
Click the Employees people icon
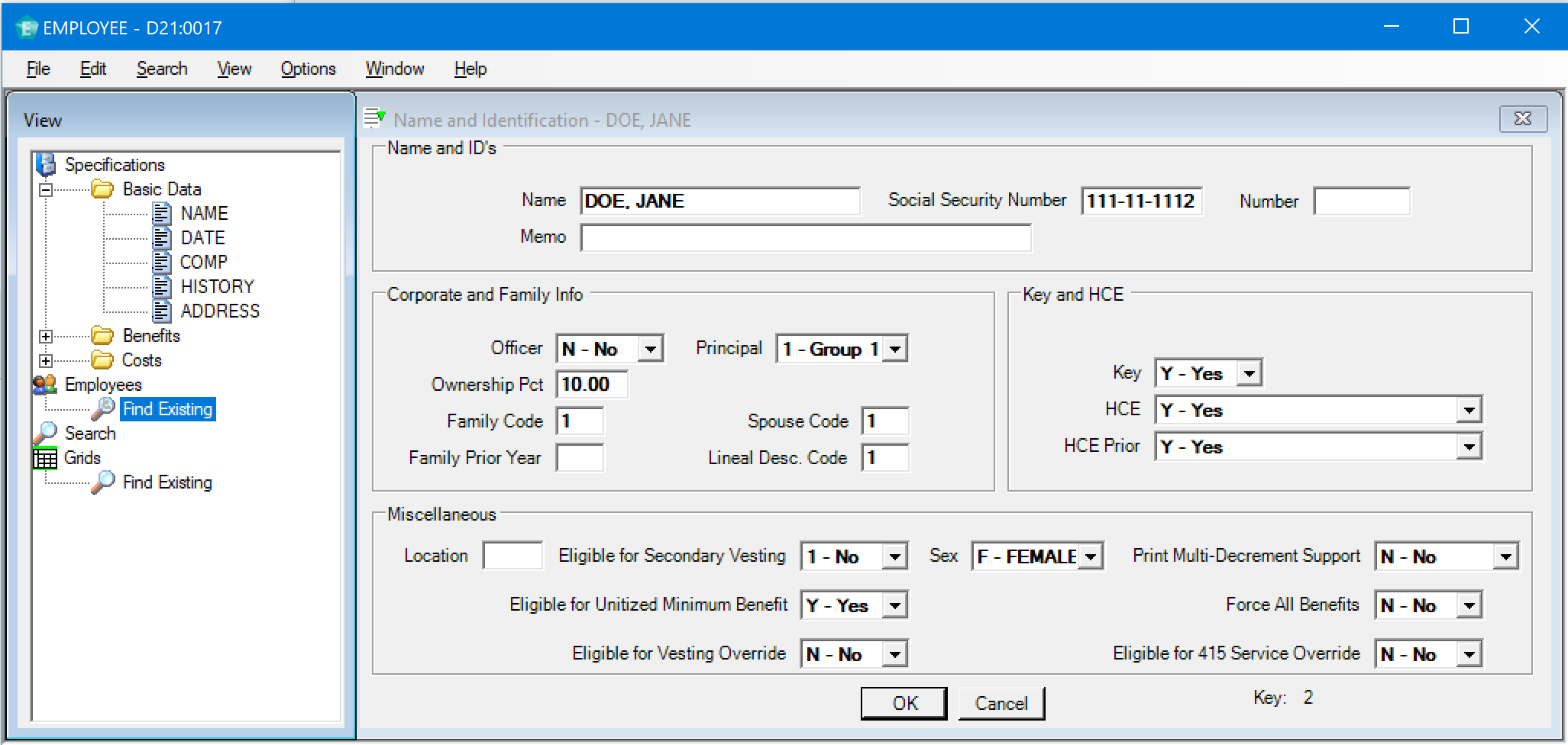45,384
